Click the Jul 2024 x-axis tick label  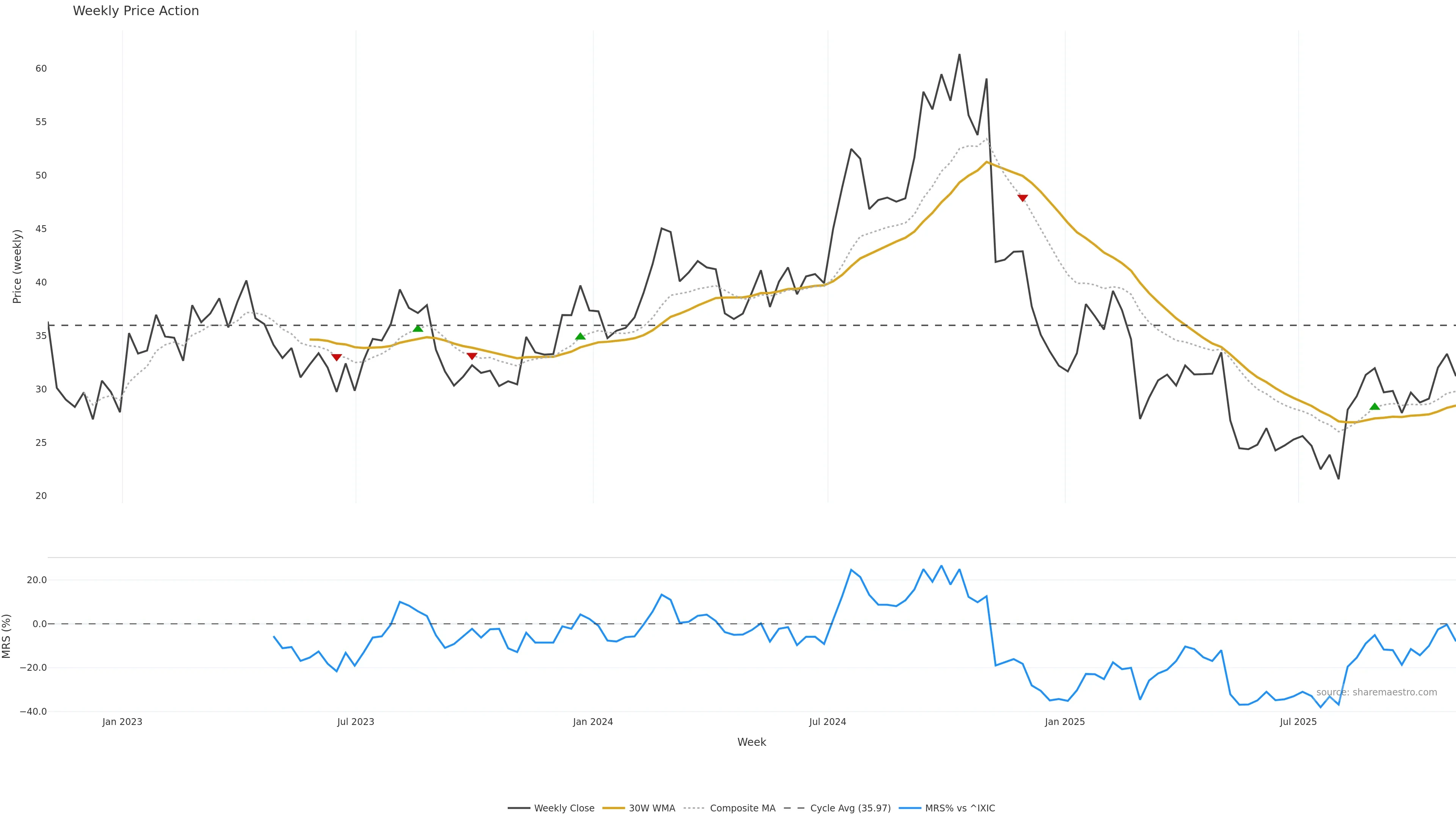coord(827,722)
